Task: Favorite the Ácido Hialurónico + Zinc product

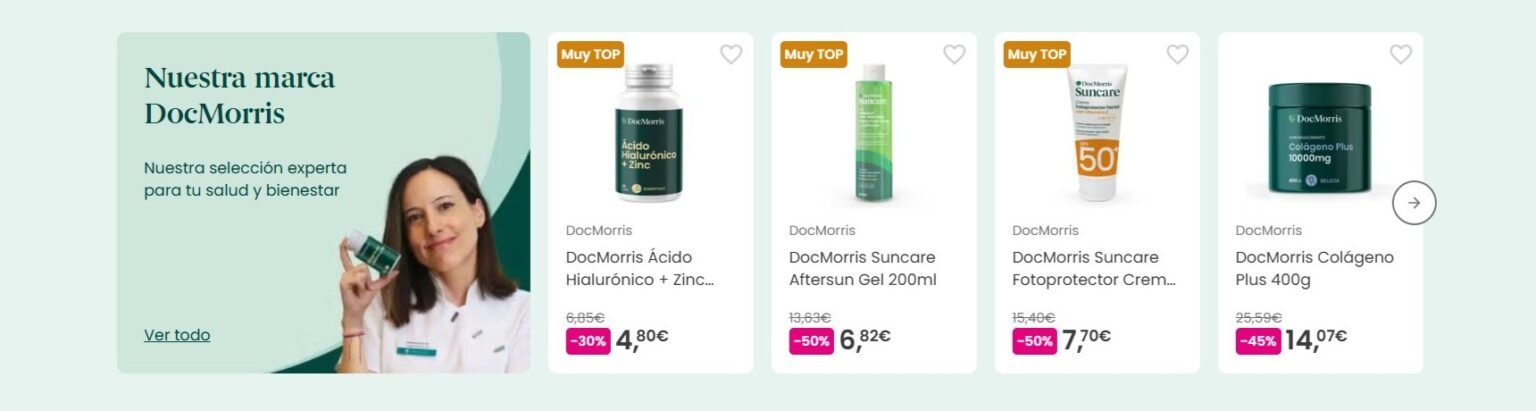Action: point(731,55)
